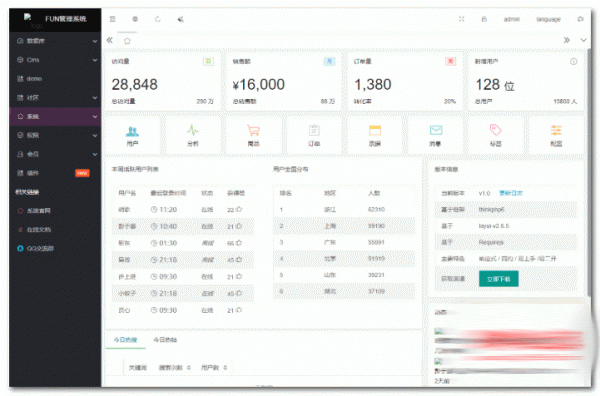
Task: Open the language menu in header
Action: point(548,19)
